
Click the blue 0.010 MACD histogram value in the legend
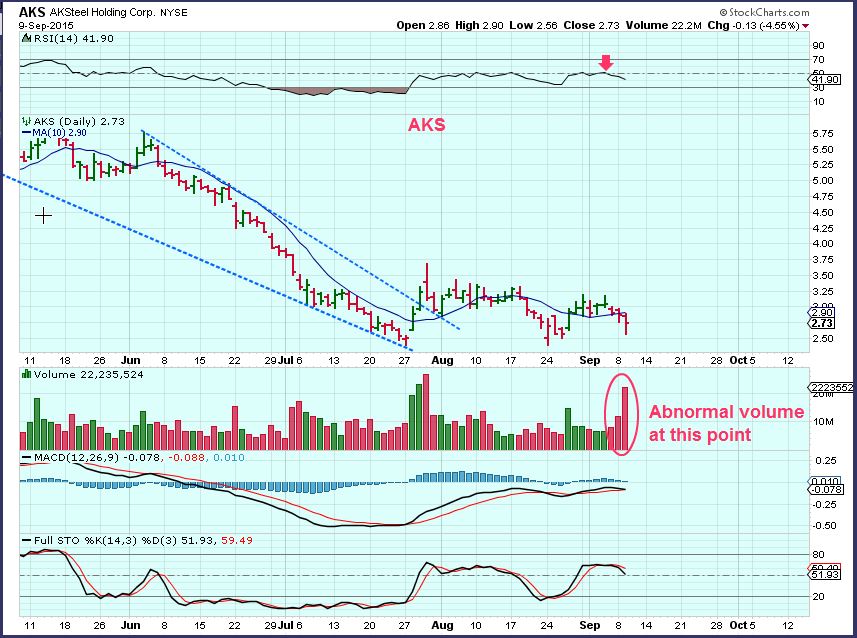click(x=228, y=458)
